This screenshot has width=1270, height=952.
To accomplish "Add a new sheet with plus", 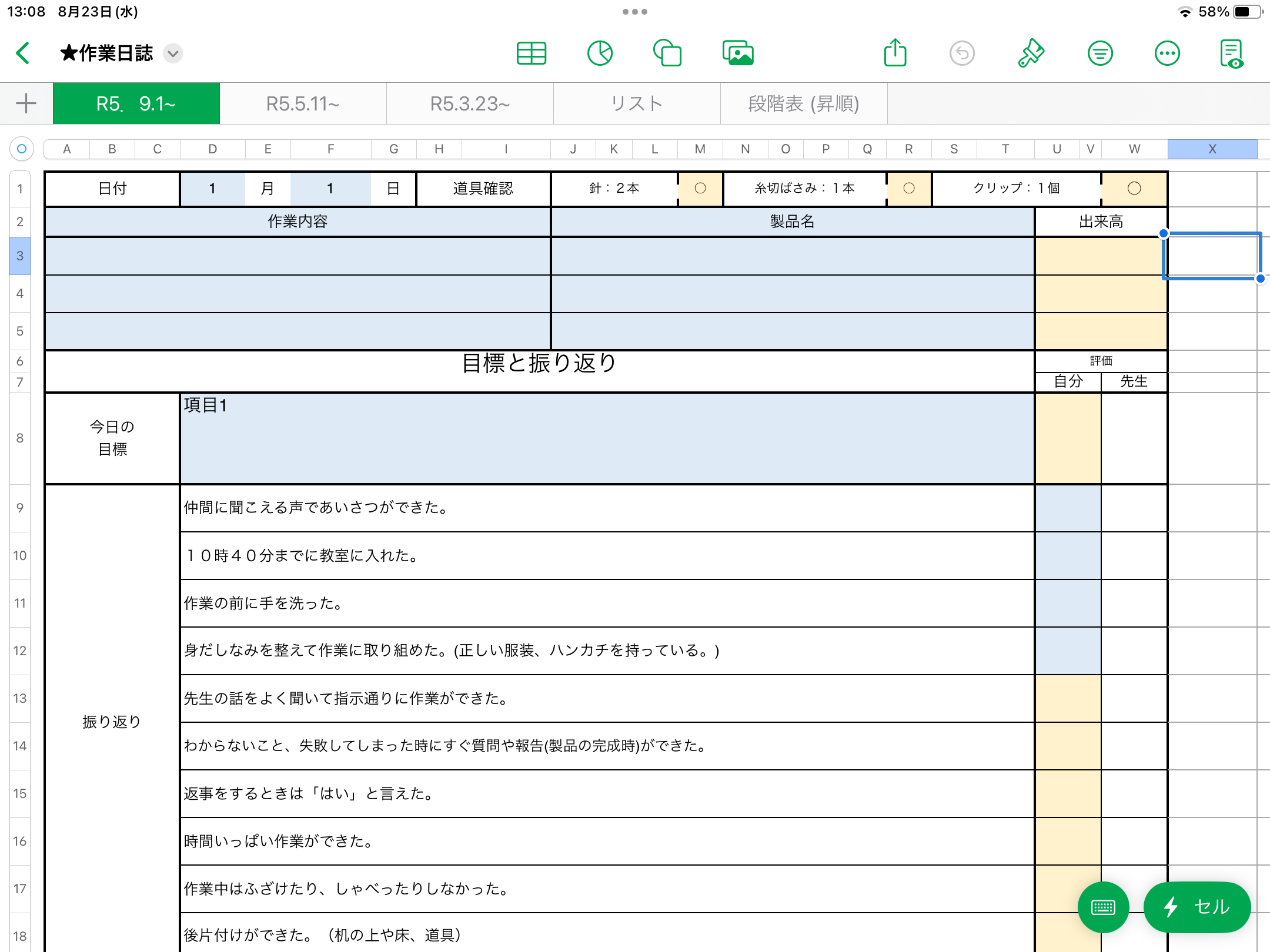I will tap(26, 103).
